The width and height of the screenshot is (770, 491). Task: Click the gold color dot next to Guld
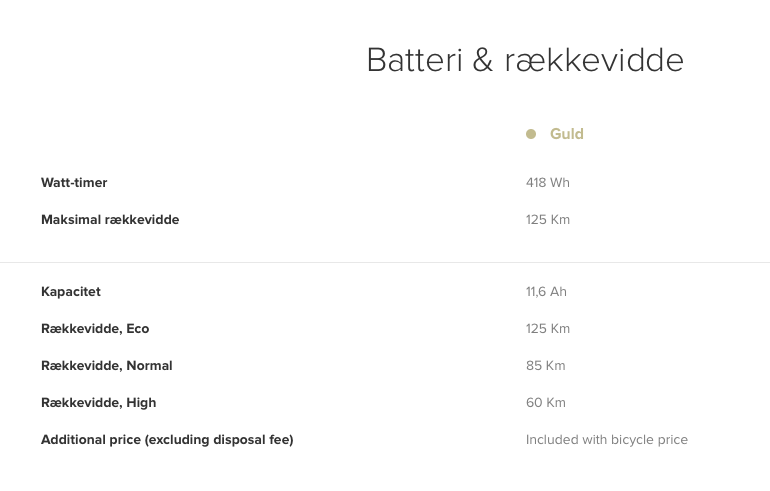(x=531, y=134)
